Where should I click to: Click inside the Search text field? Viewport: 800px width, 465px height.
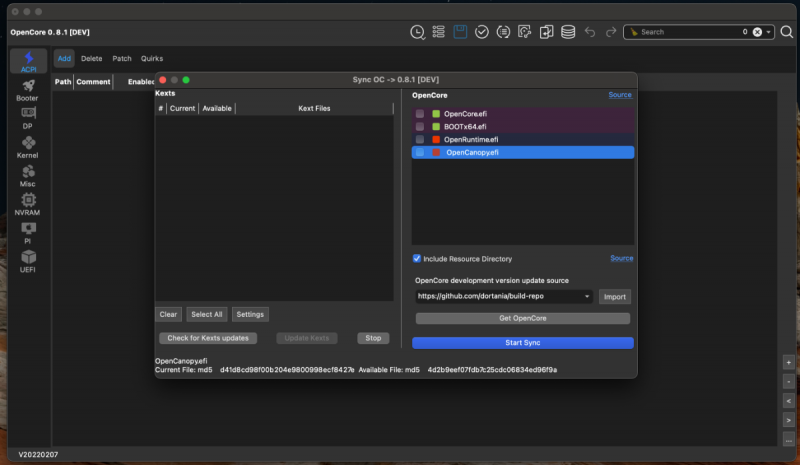[690, 32]
